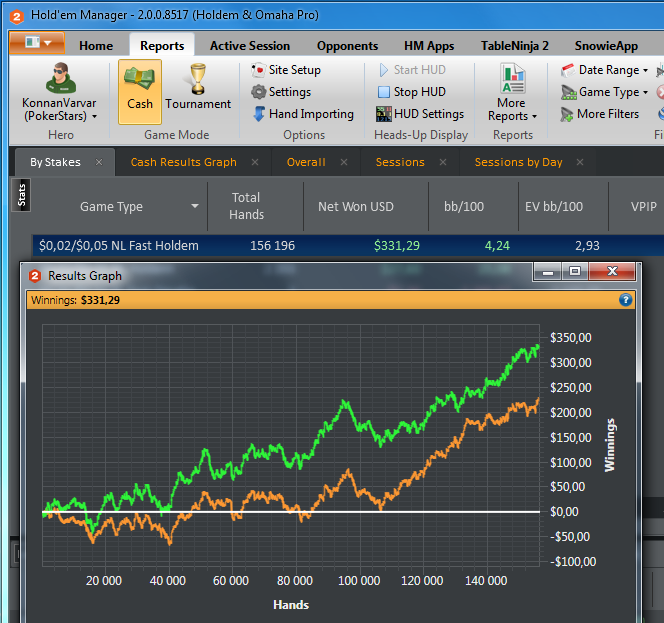
Task: Click the KonnanVarvar hero avatar icon
Action: [x=61, y=78]
